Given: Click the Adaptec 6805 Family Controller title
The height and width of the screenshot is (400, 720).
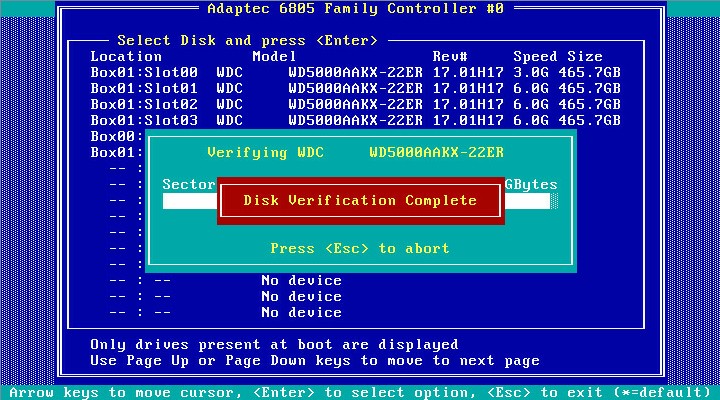Looking at the screenshot, I should (355, 9).
